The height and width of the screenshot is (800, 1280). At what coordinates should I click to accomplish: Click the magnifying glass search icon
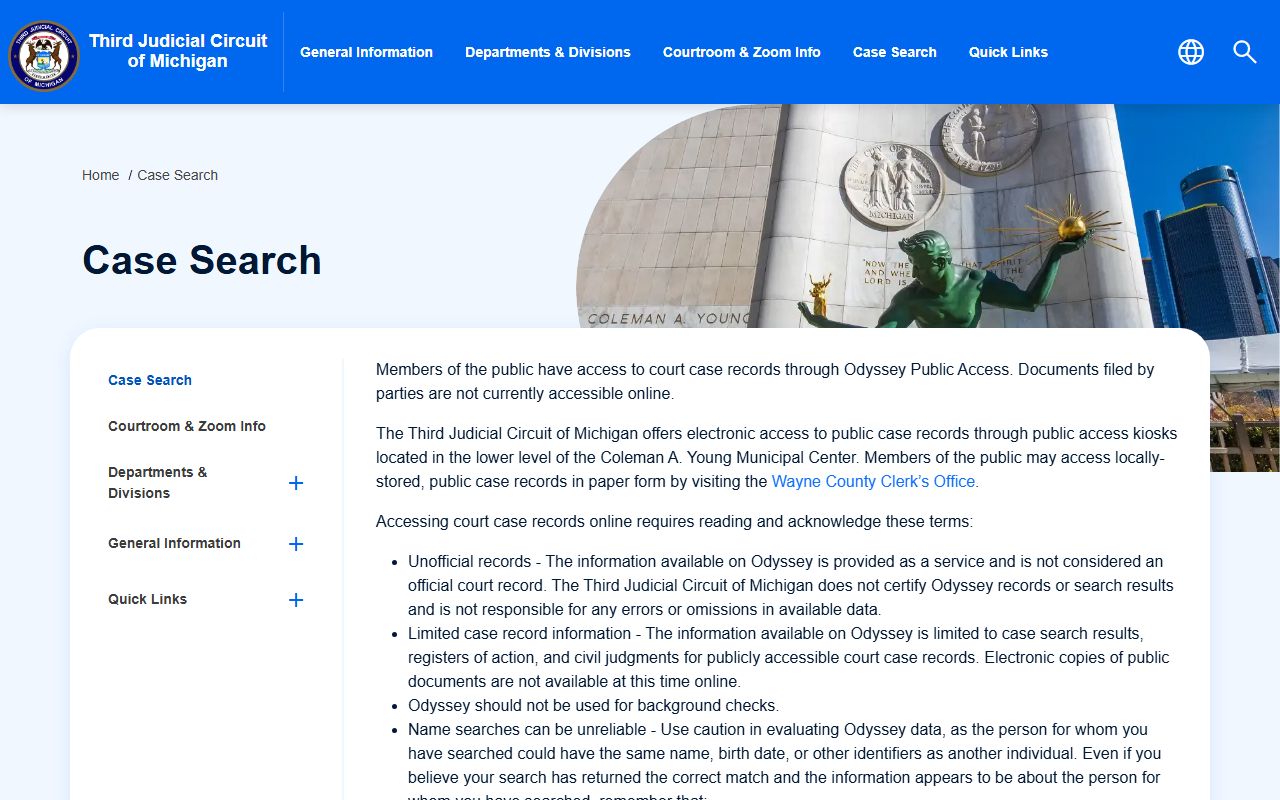[x=1244, y=52]
